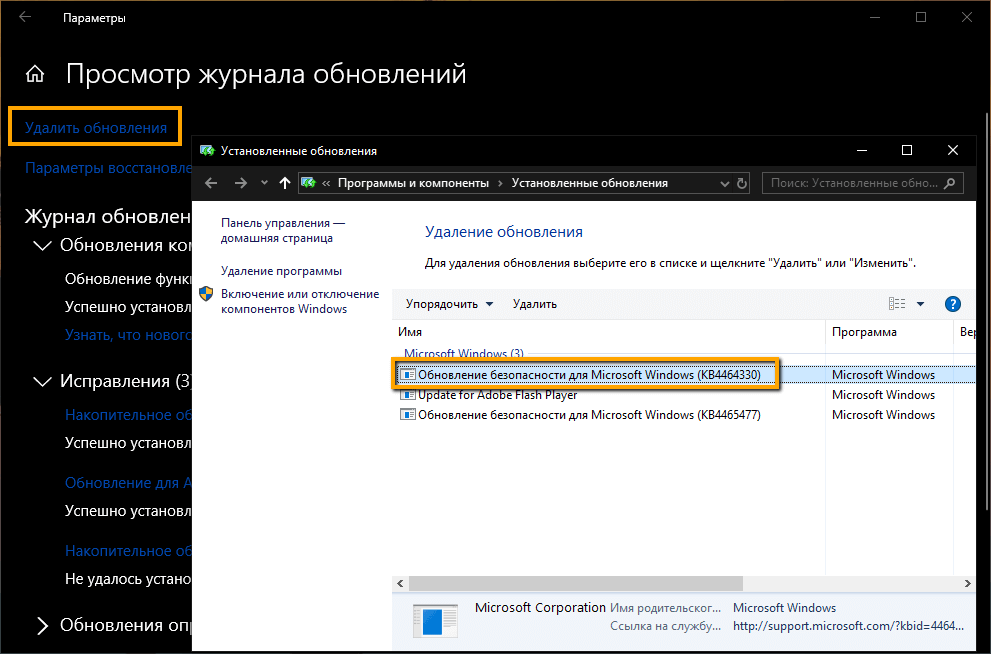Click the support.microsoft.com link in details pane

[848, 626]
